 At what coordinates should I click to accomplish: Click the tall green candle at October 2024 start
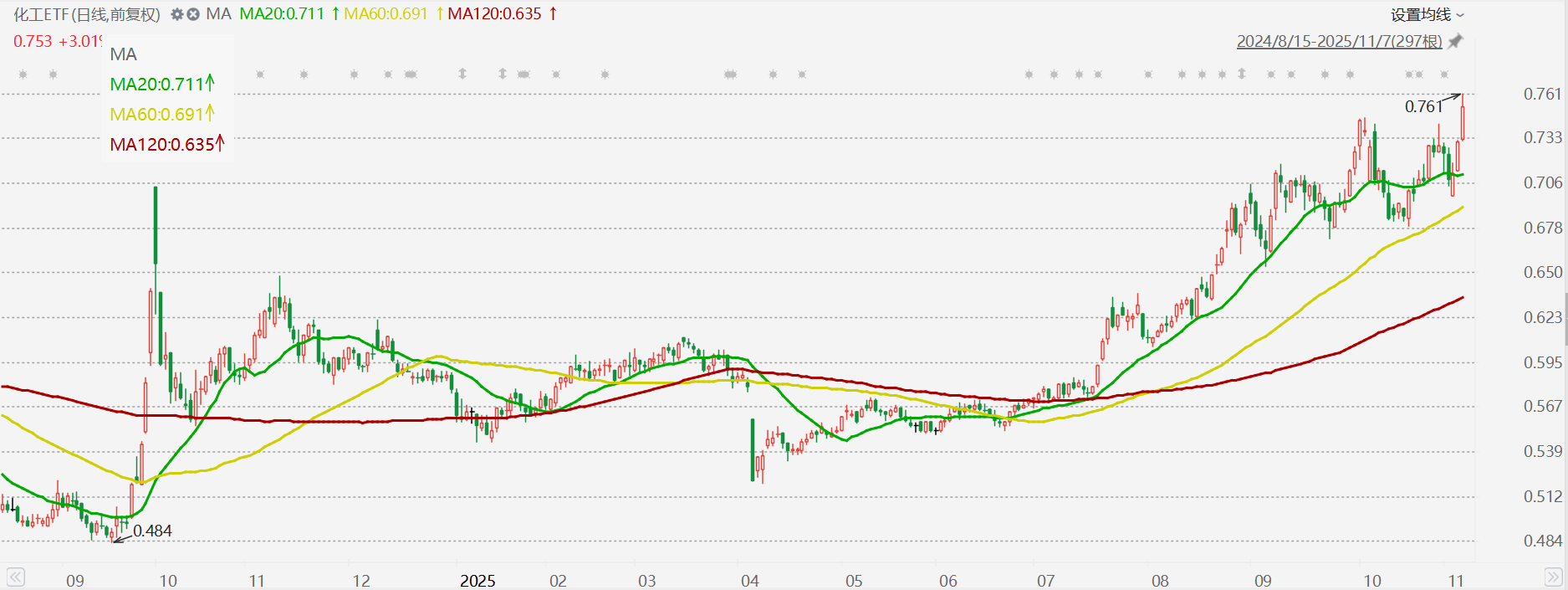[156, 226]
